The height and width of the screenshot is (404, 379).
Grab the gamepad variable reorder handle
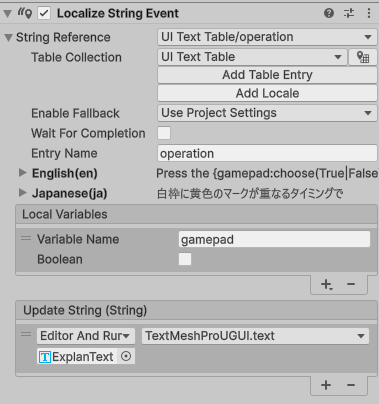click(x=26, y=239)
